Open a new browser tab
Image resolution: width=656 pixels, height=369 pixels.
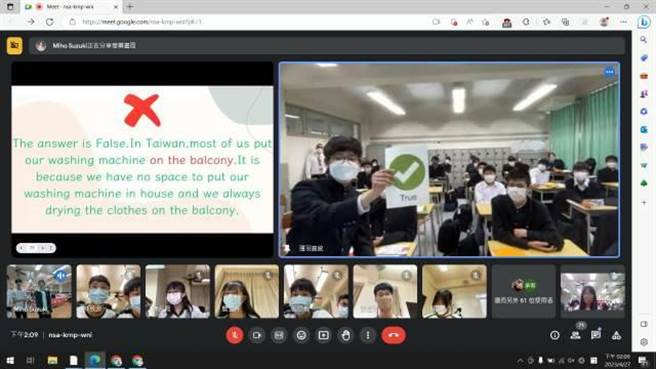(130, 7)
